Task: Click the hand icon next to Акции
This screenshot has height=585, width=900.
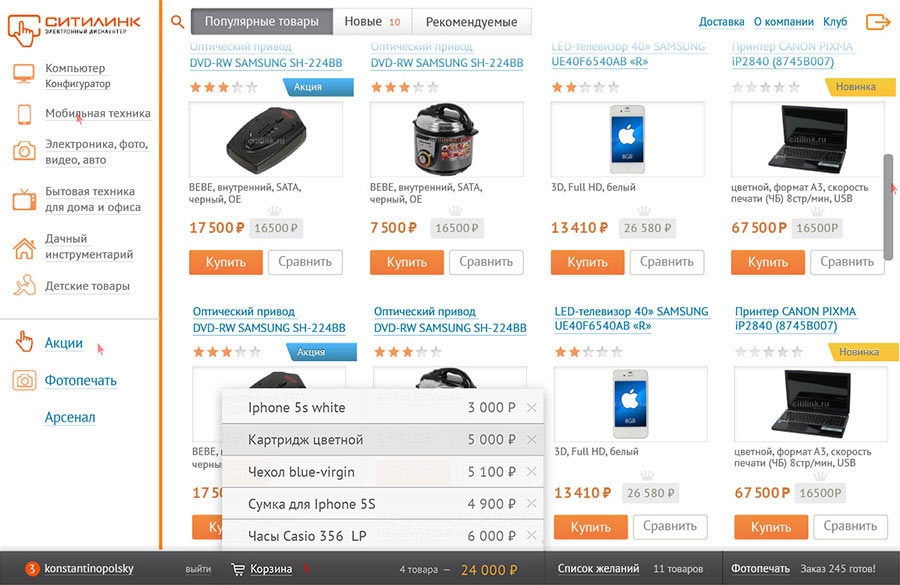Action: click(x=24, y=343)
